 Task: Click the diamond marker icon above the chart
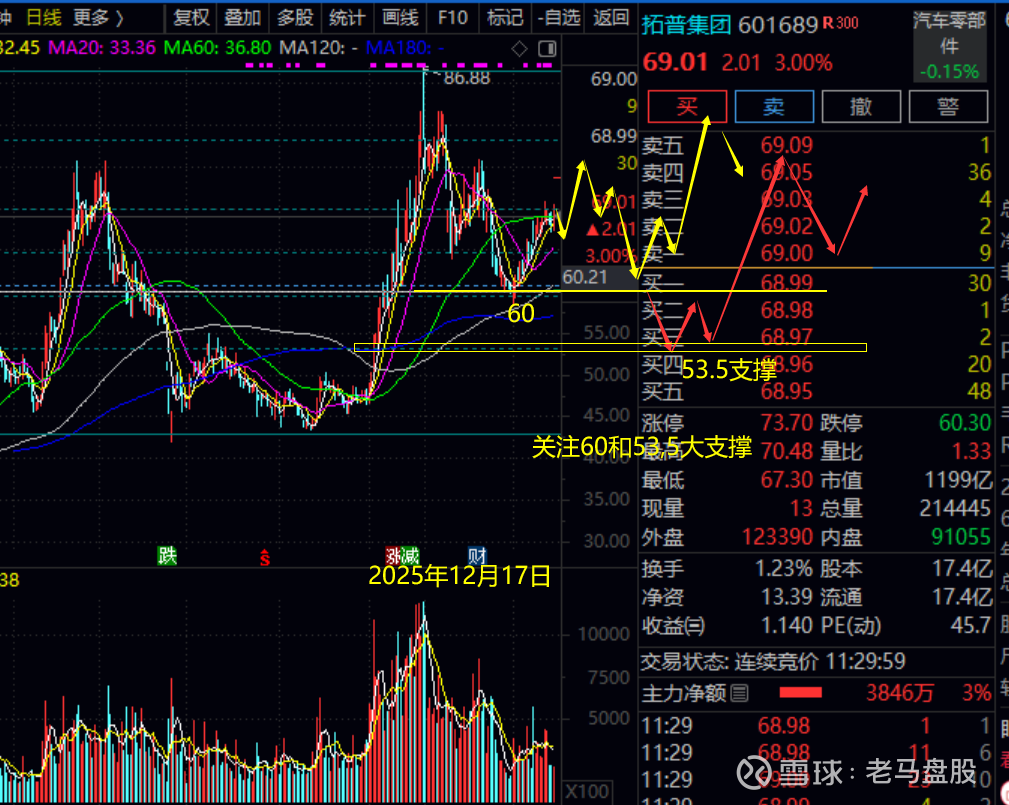pos(519,49)
